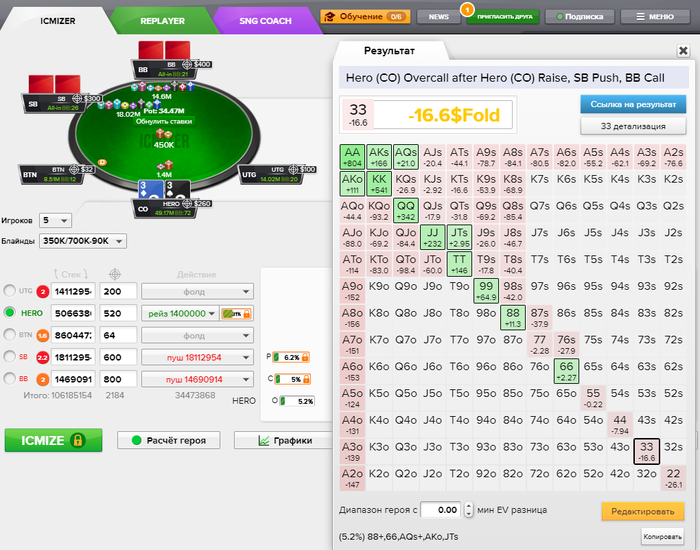This screenshot has width=700, height=550.
Task: Select the 33 hand cell in matrix
Action: 646,451
